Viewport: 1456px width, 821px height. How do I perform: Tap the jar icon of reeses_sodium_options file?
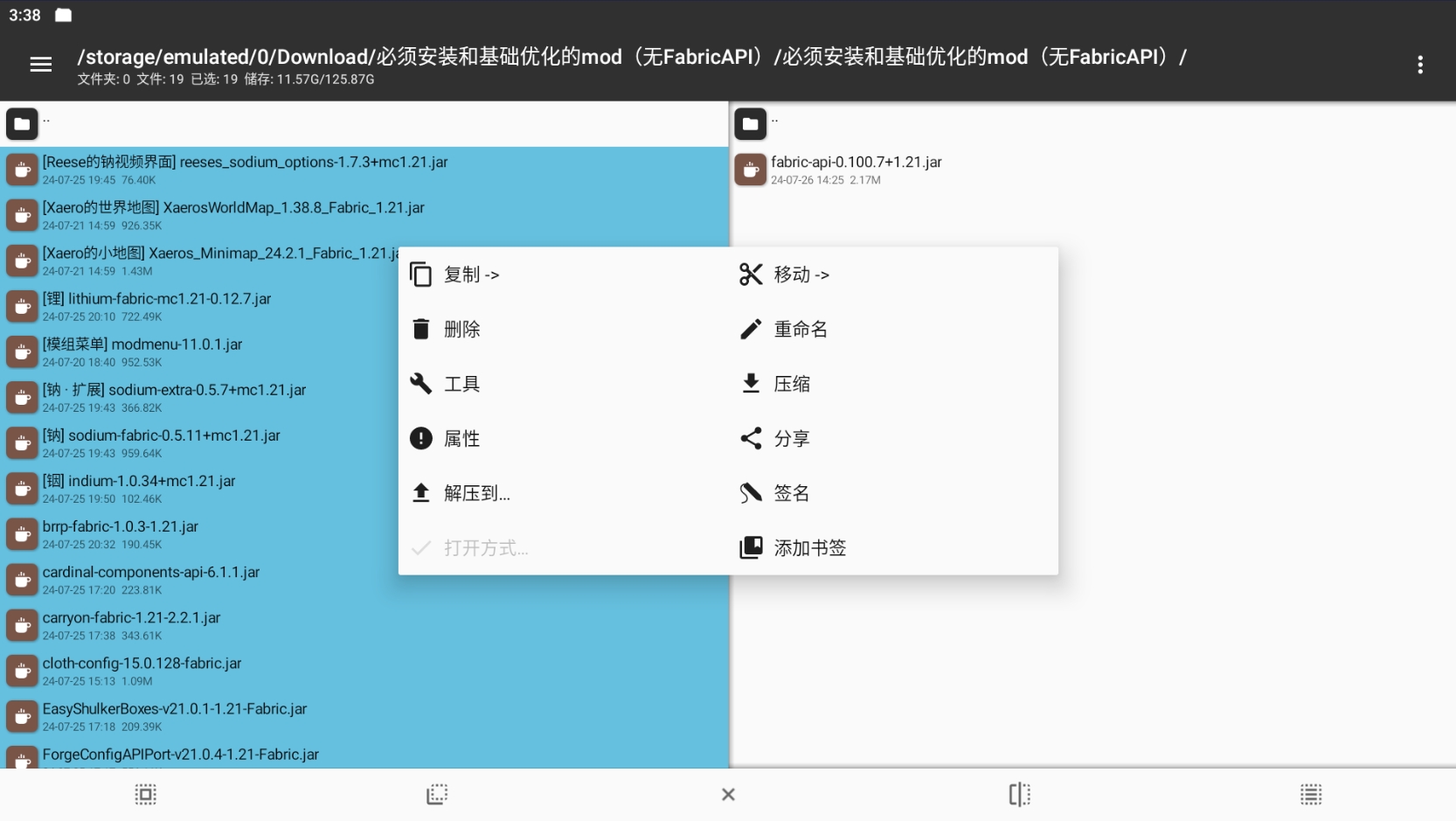[22, 170]
